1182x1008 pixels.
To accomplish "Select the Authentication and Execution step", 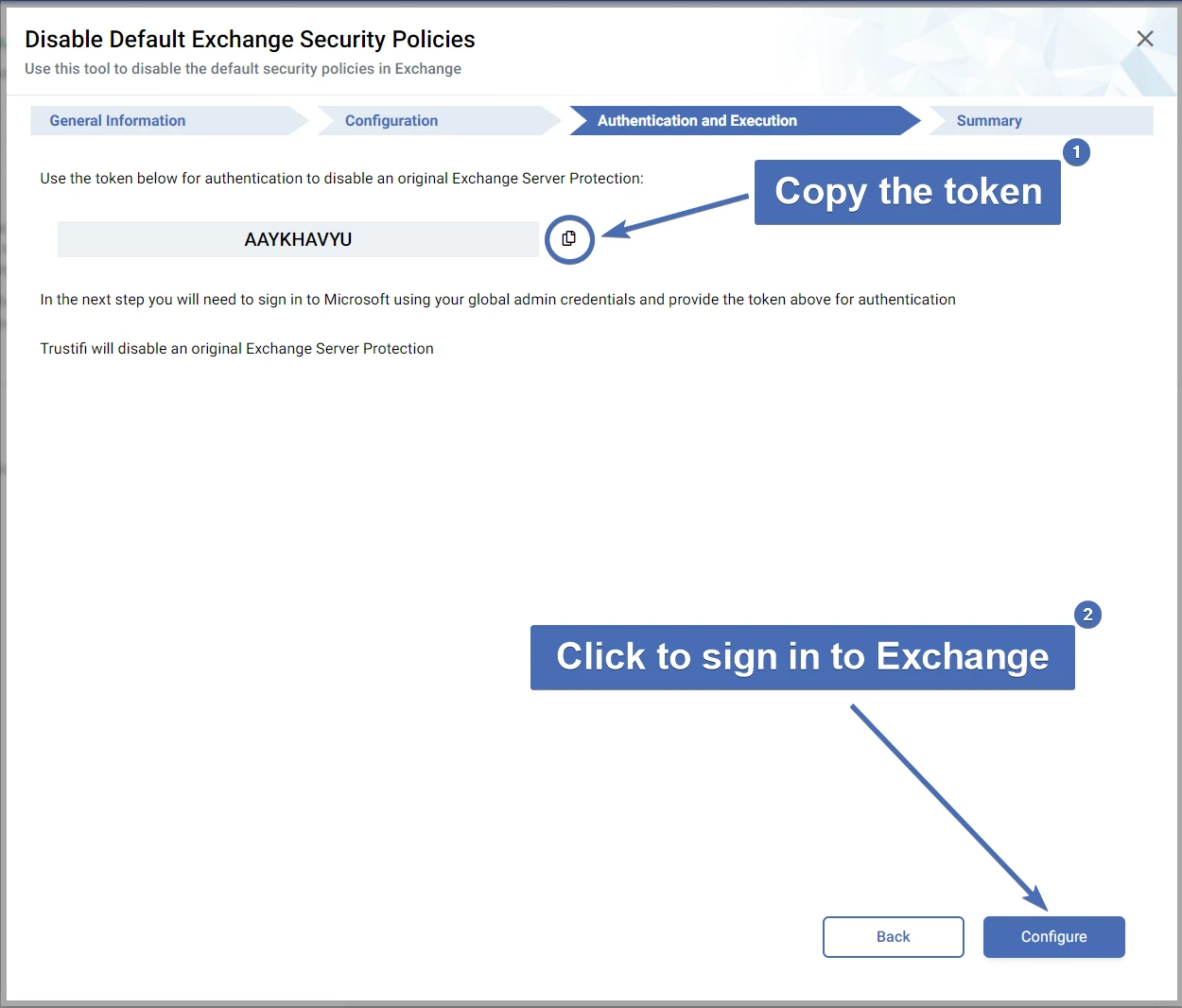I will pos(697,121).
